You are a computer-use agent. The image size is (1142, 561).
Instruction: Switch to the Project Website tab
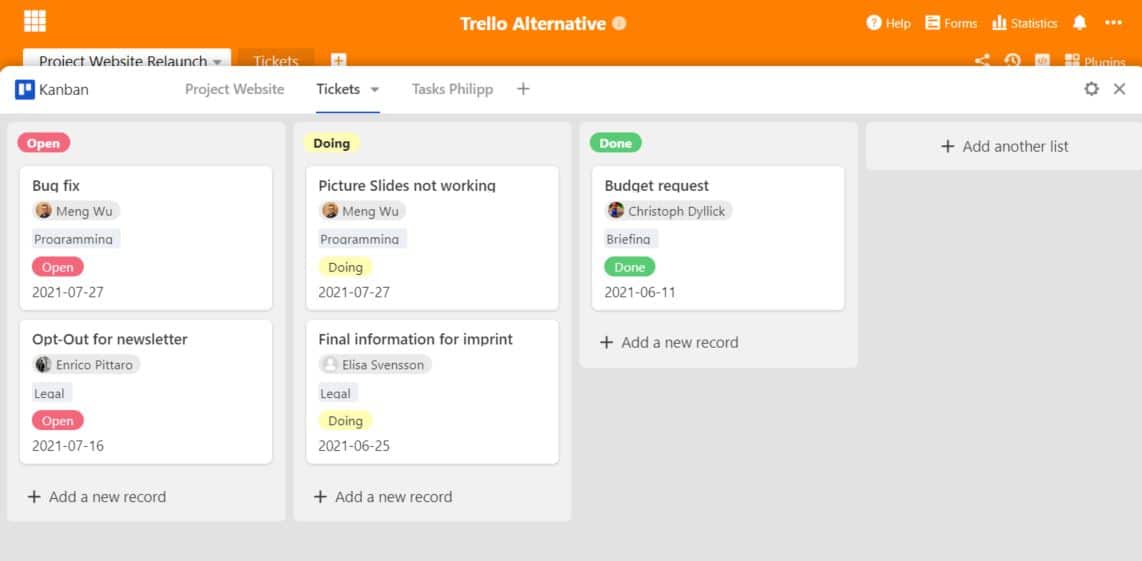pos(235,89)
